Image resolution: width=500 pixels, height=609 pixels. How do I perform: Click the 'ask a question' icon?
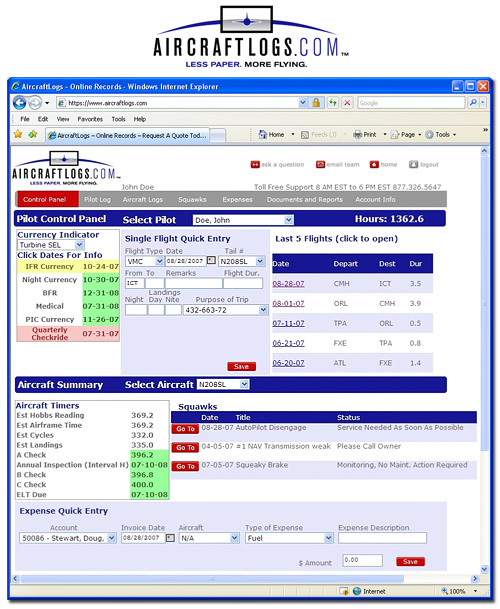click(x=255, y=165)
